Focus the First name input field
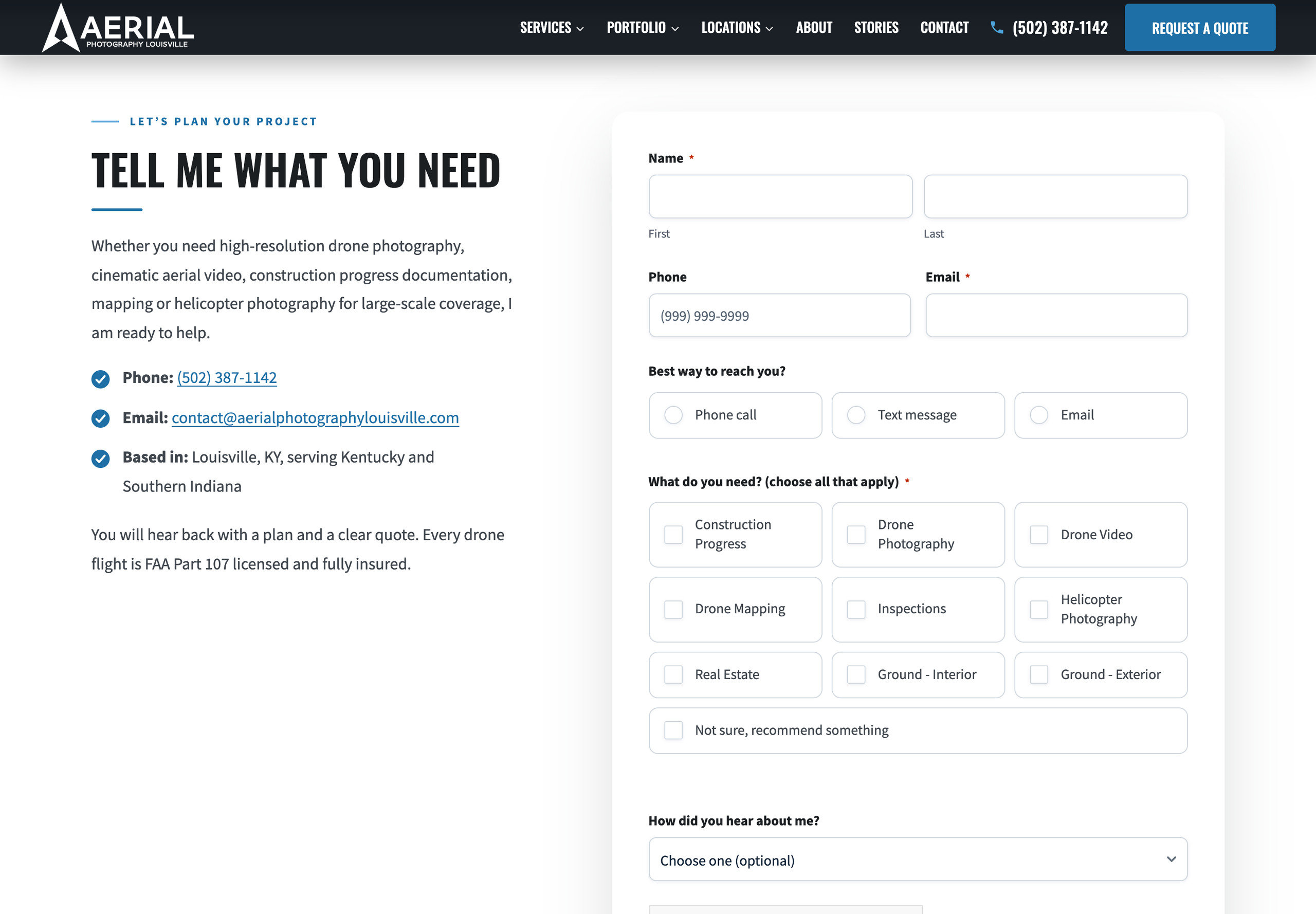The height and width of the screenshot is (914, 1316). click(780, 196)
